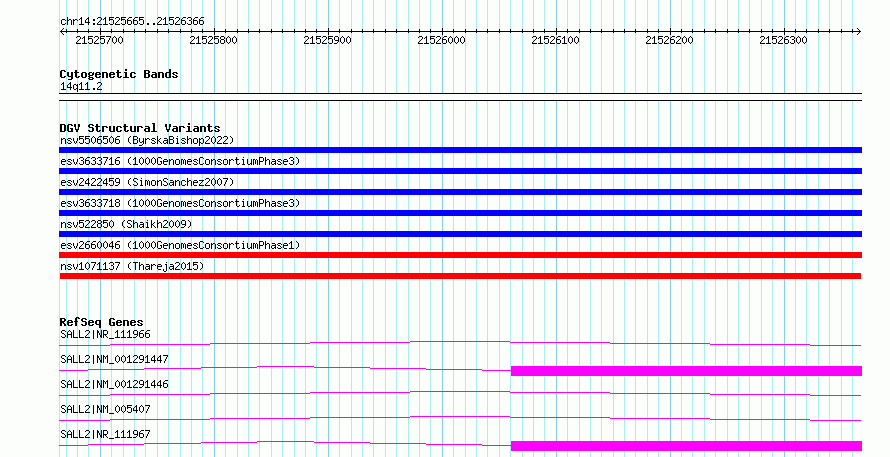Image resolution: width=890 pixels, height=457 pixels.
Task: Click ruler position 21525800
Action: 213,40
